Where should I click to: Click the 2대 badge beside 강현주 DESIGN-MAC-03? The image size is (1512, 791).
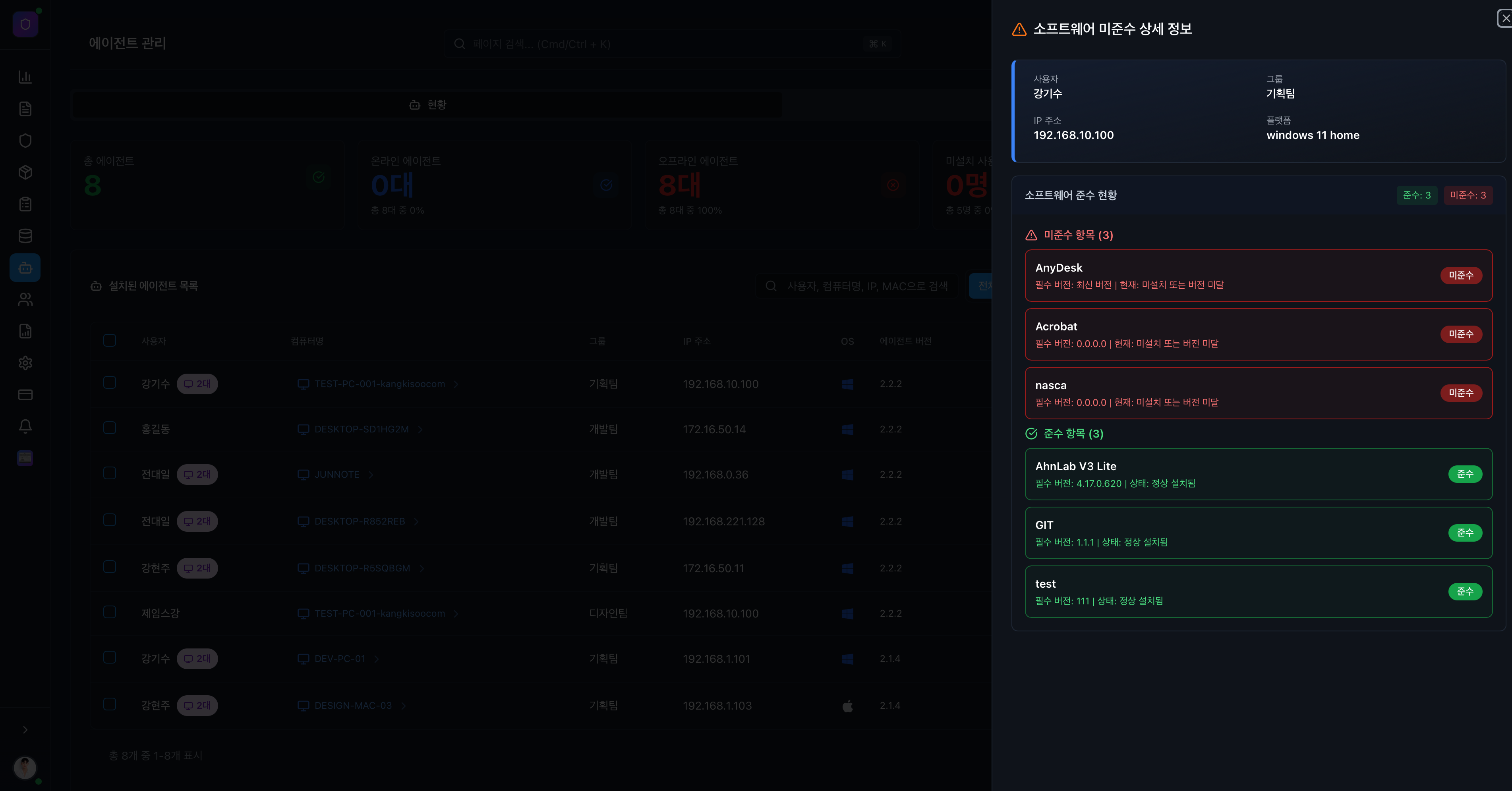click(197, 705)
